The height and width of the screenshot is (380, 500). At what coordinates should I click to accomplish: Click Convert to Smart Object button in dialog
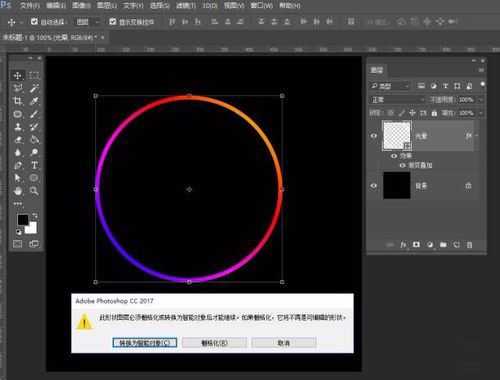(x=145, y=343)
